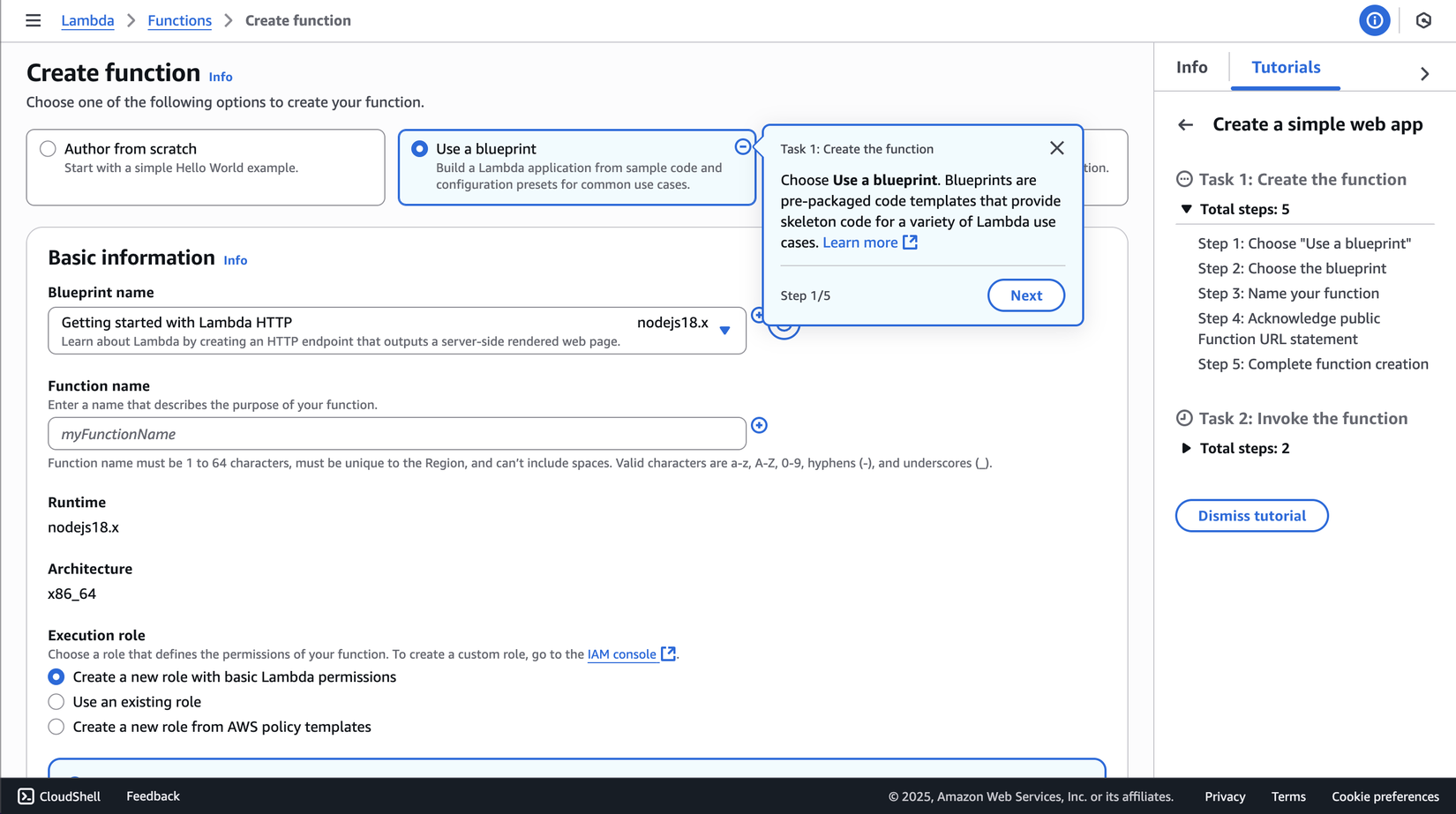Click Task 1: Create the function heading
Viewport: 1456px width, 814px height.
pyautogui.click(x=1302, y=180)
